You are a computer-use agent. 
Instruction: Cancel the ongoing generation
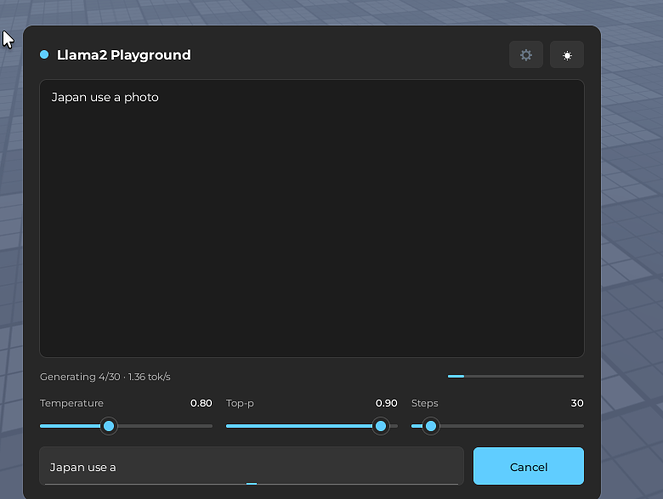(x=529, y=466)
